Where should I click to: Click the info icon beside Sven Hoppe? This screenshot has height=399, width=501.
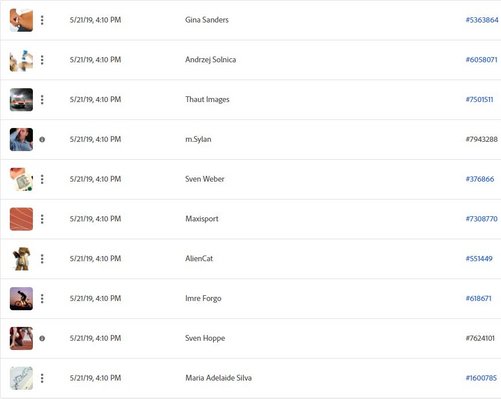pyautogui.click(x=42, y=338)
